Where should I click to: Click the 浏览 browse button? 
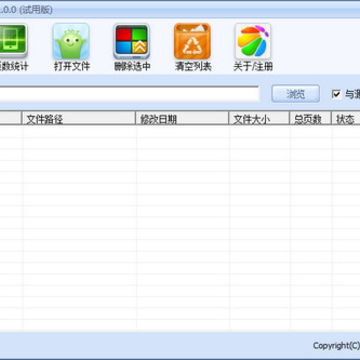point(296,94)
